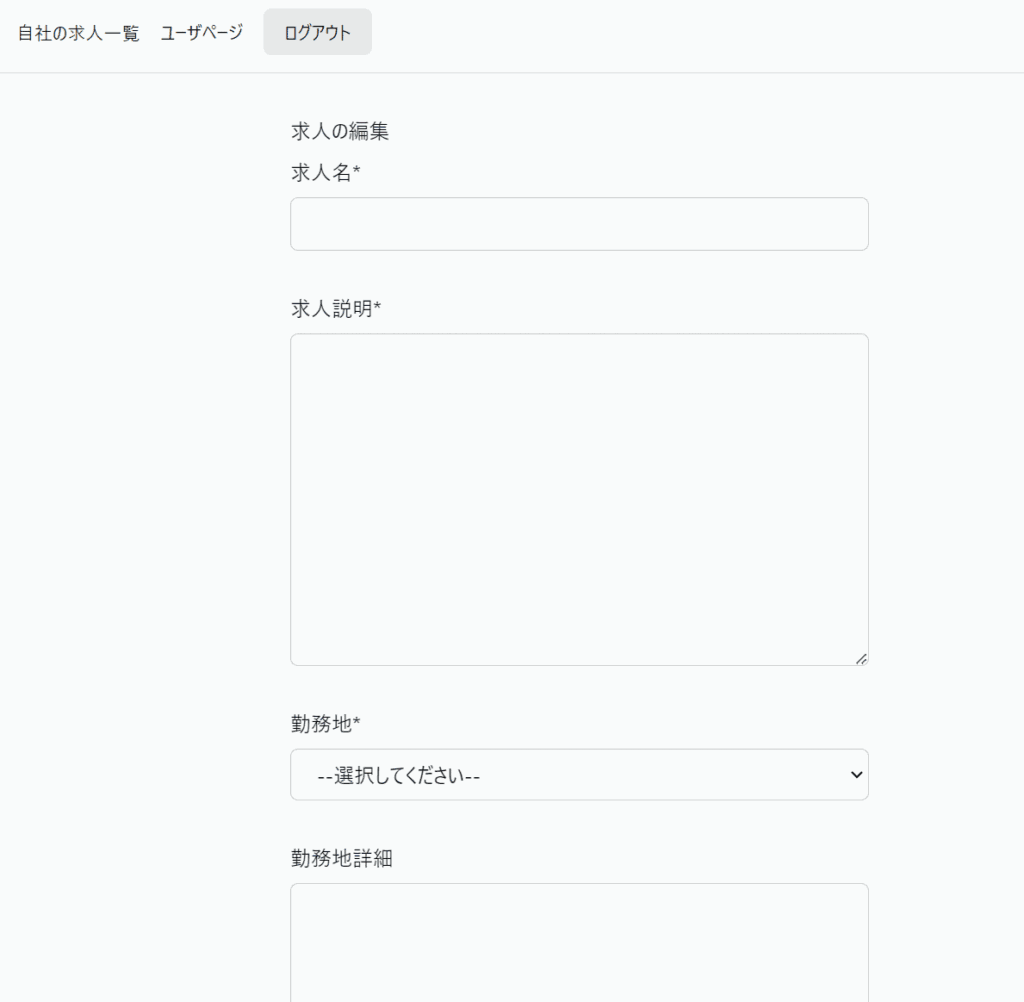Click the --選択してください-- placeholder text
The width and height of the screenshot is (1024, 1002).
(x=398, y=776)
